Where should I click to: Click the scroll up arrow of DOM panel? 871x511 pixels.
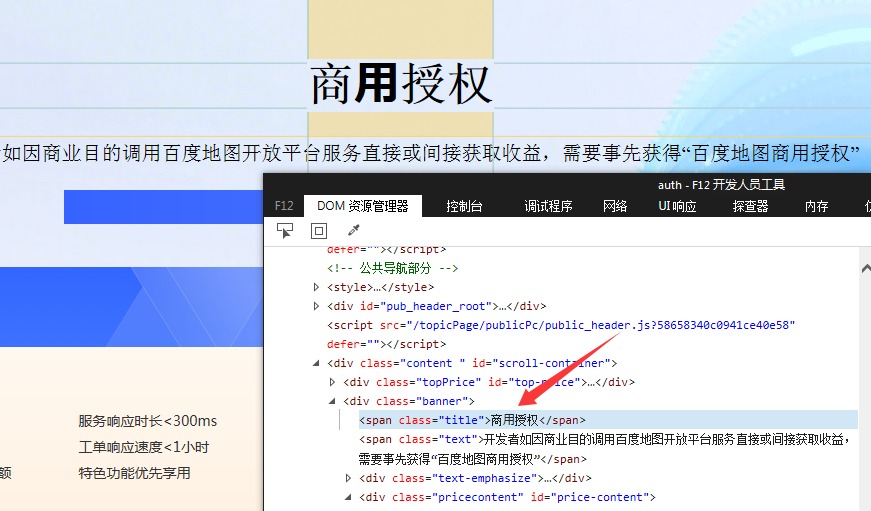click(865, 269)
